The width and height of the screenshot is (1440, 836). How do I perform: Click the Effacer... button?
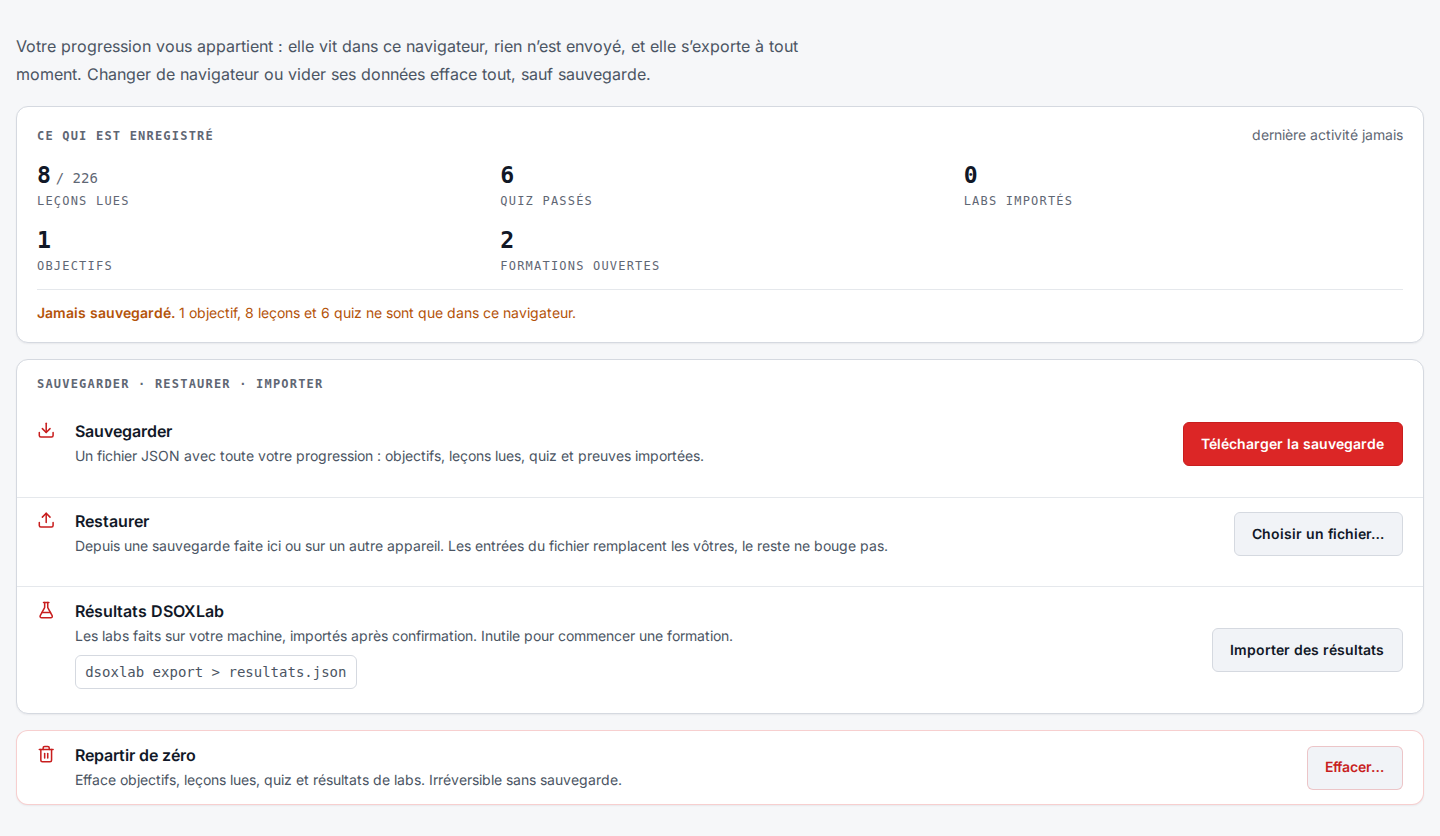(x=1354, y=768)
